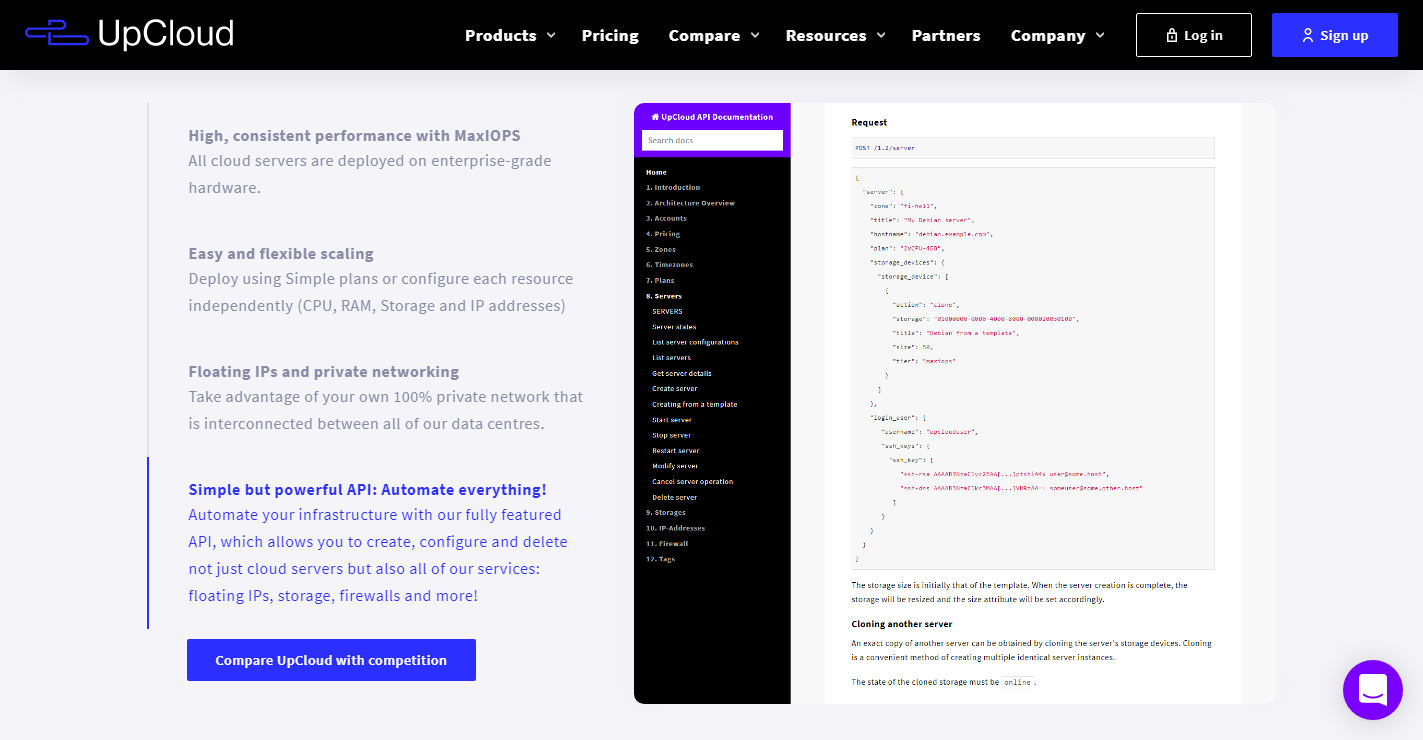The height and width of the screenshot is (740, 1423).
Task: Select 'Home' in the docs sidebar
Action: click(655, 171)
